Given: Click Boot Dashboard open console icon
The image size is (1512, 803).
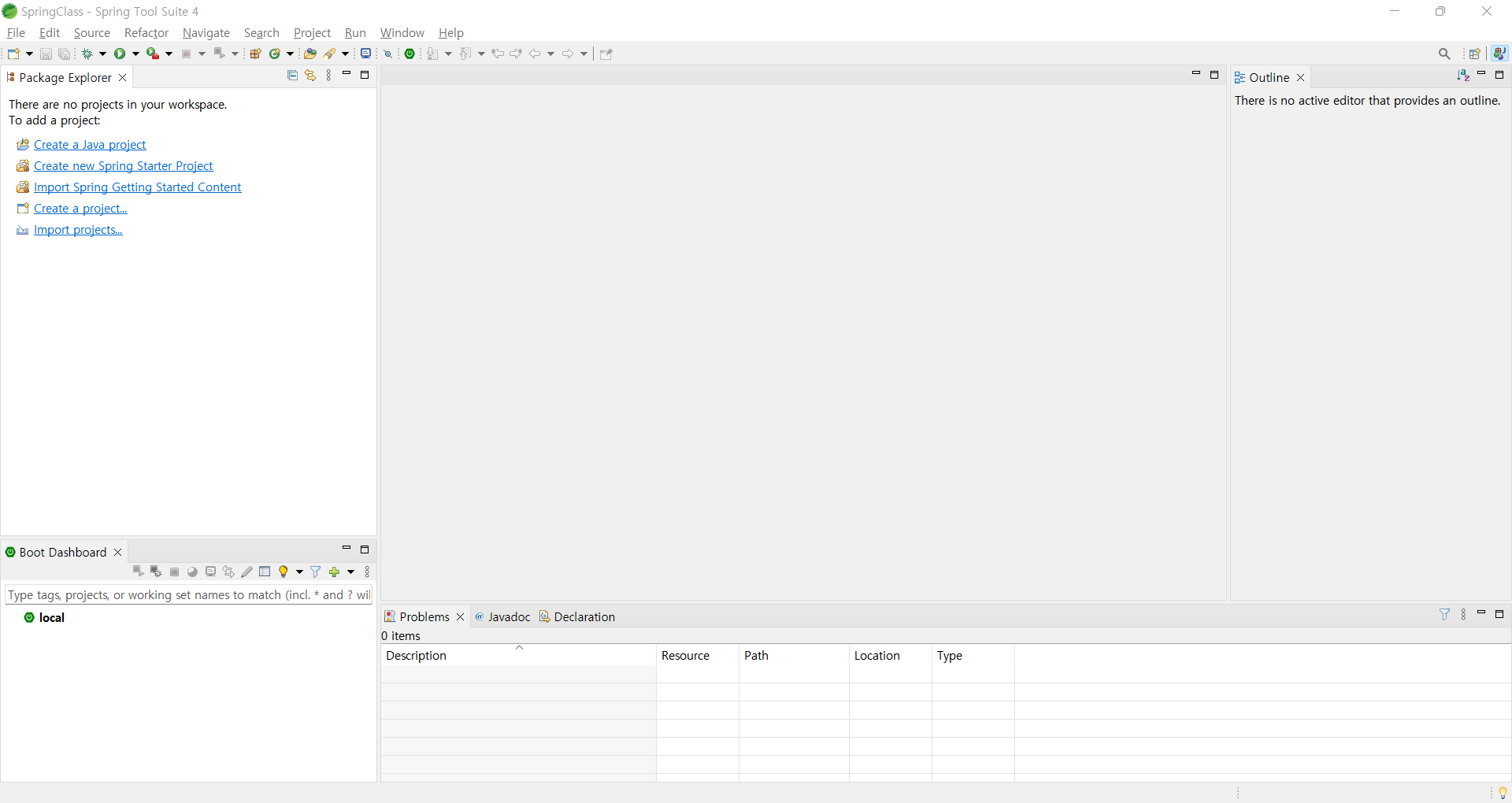Looking at the screenshot, I should tap(210, 572).
